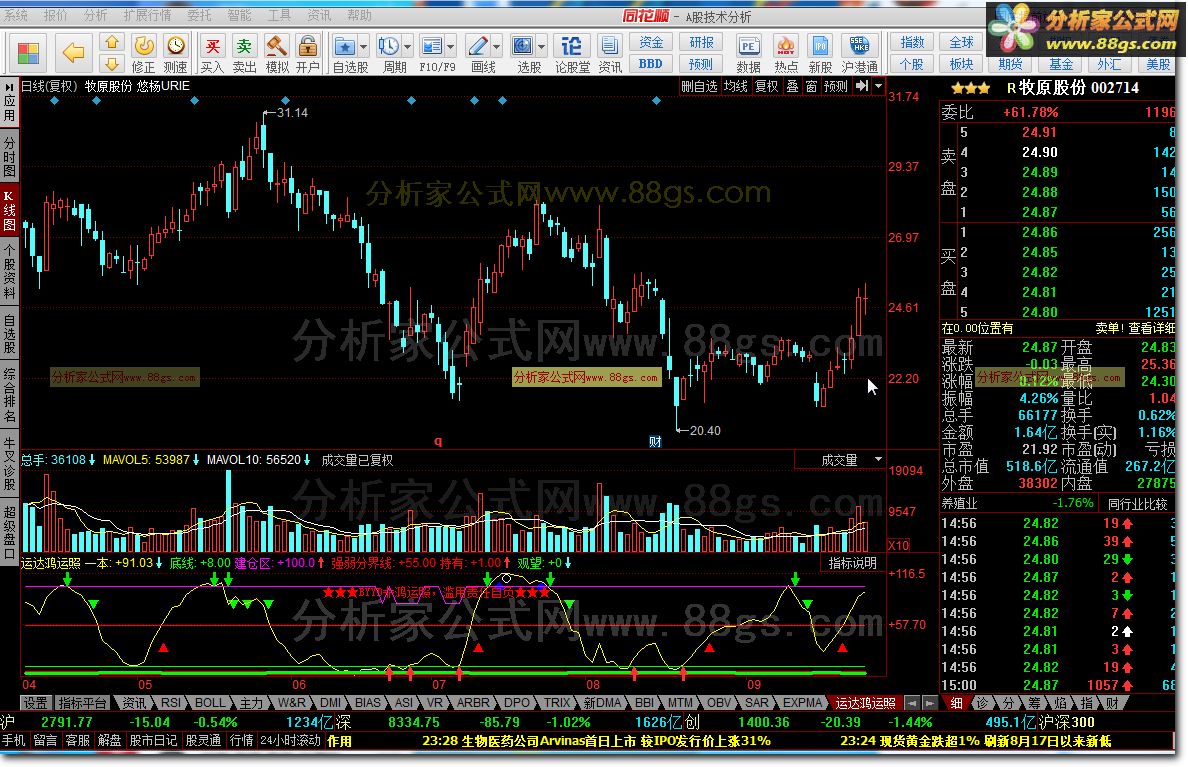Click the 买入 buy icon
The height and width of the screenshot is (767, 1188).
coord(213,54)
